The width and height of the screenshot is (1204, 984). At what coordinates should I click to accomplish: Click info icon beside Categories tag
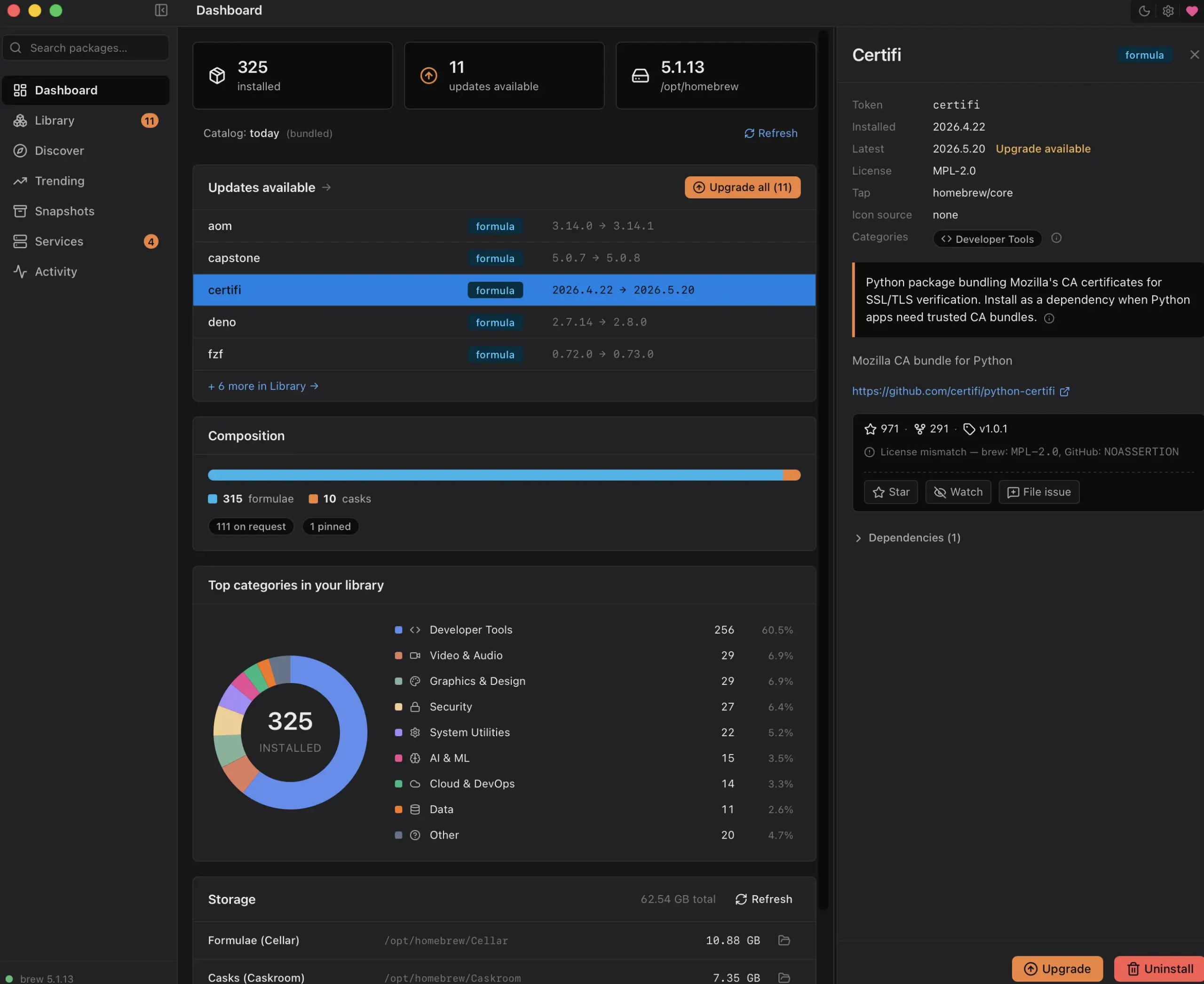click(x=1056, y=238)
